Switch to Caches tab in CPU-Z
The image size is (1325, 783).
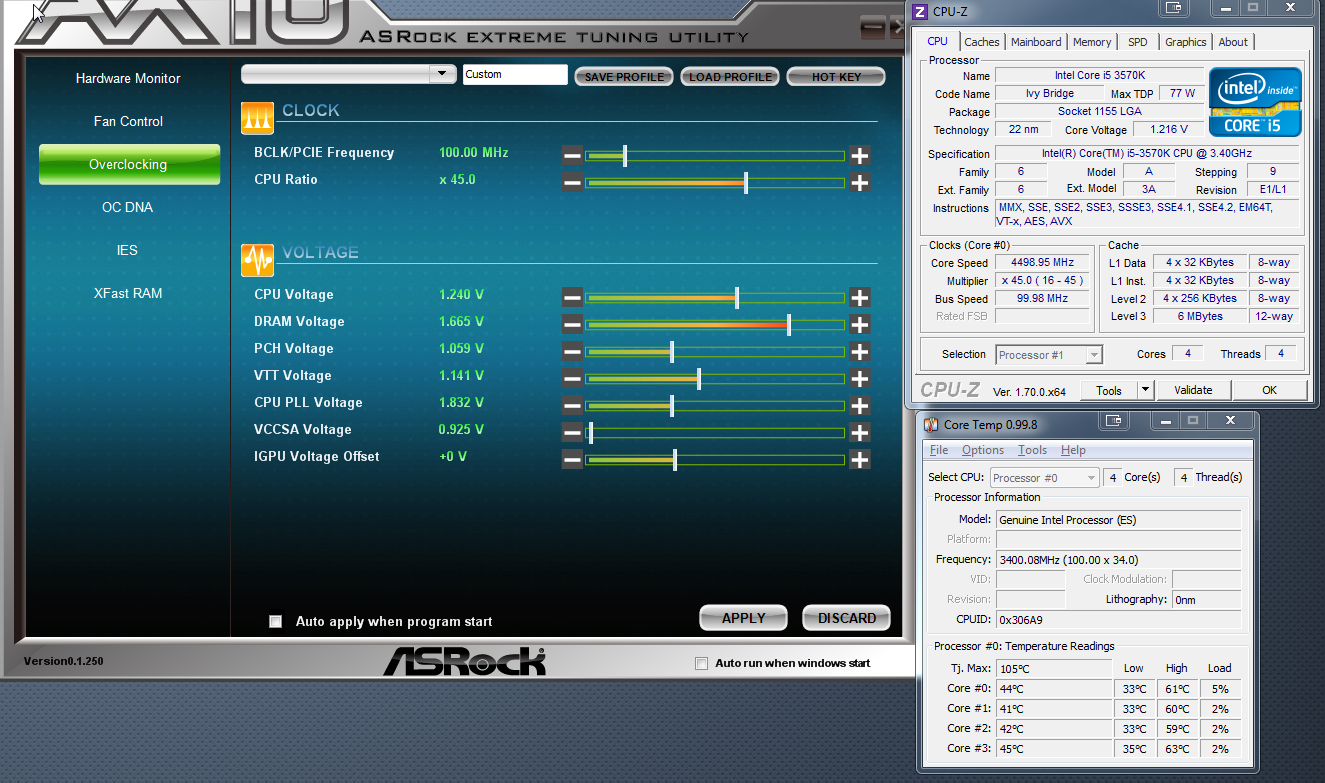click(x=981, y=42)
